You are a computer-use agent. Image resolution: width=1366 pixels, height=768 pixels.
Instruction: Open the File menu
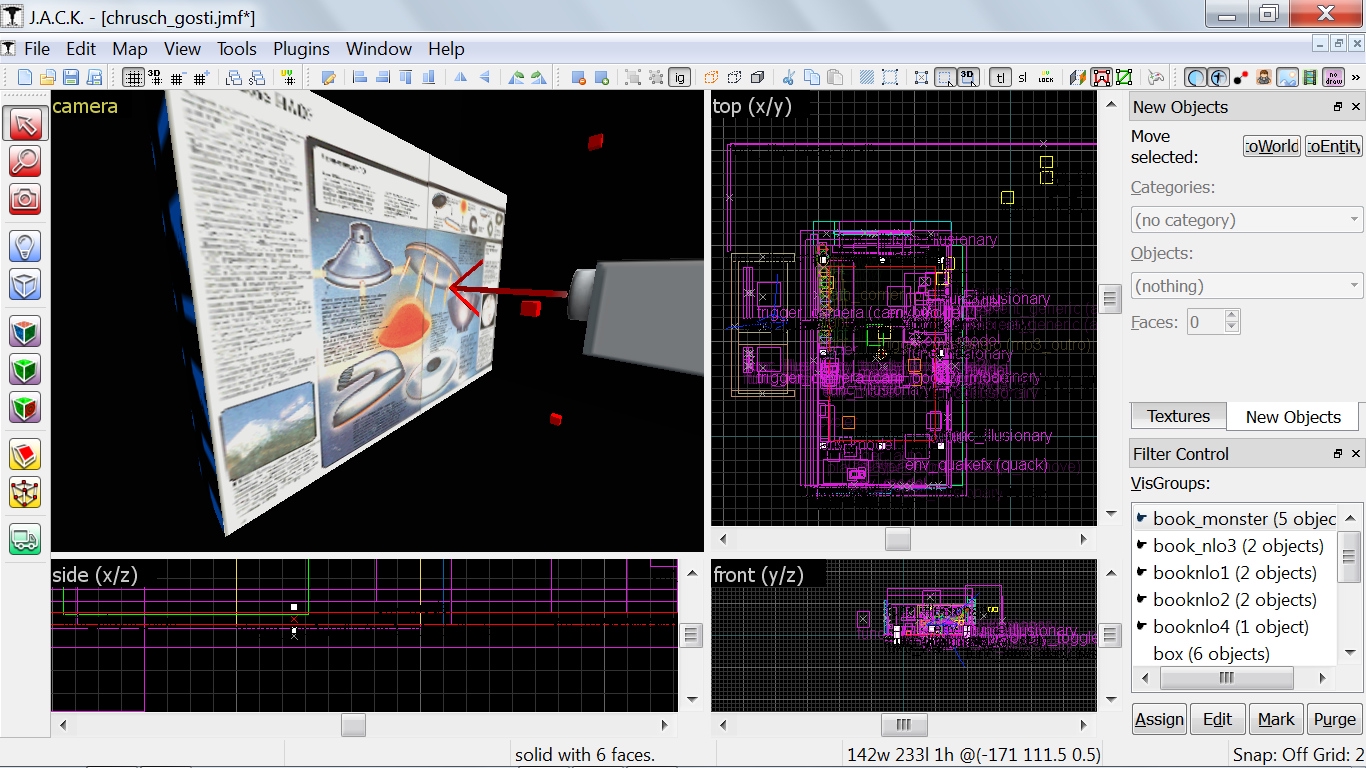[x=36, y=49]
